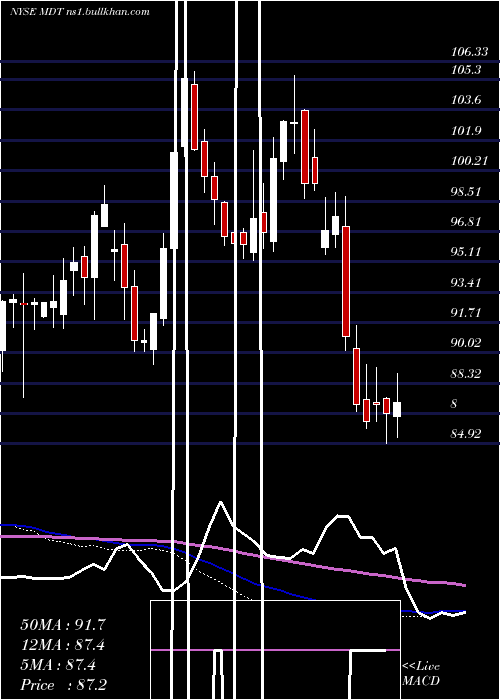Click the 84.92 price level label
The height and width of the screenshot is (700, 500).
pos(466,433)
